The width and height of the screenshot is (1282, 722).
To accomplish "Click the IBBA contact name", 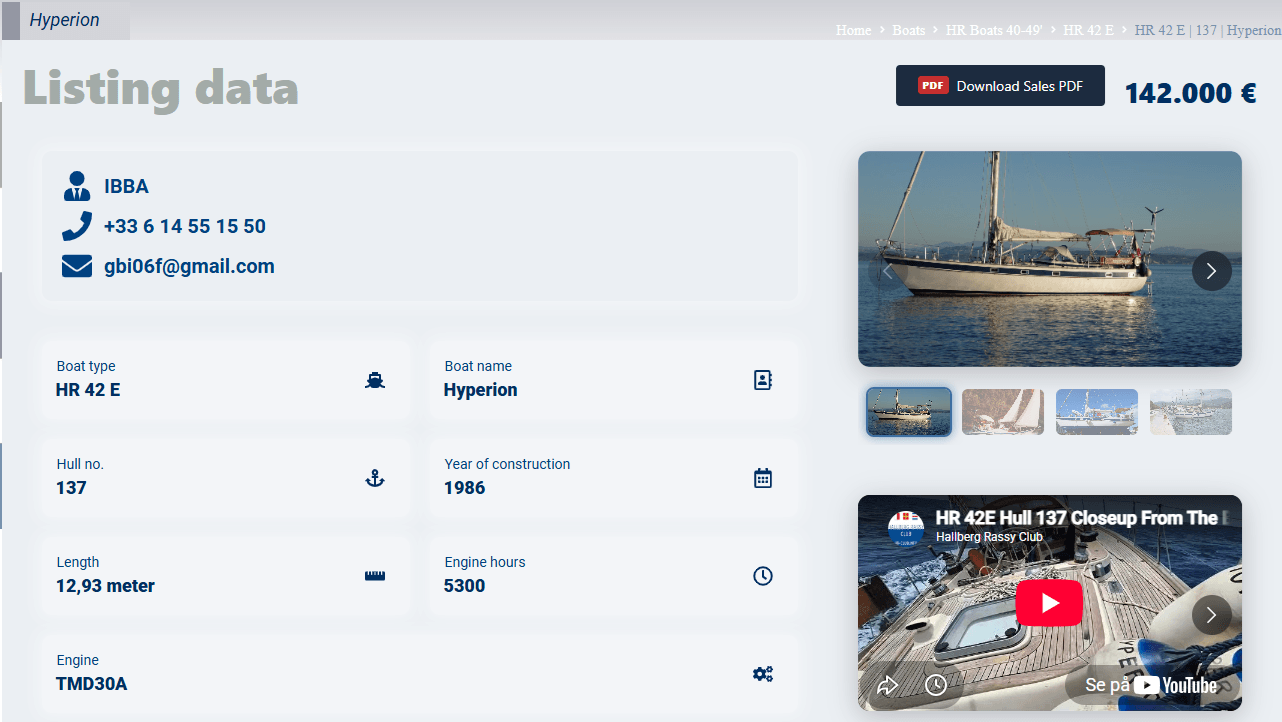I will point(126,186).
